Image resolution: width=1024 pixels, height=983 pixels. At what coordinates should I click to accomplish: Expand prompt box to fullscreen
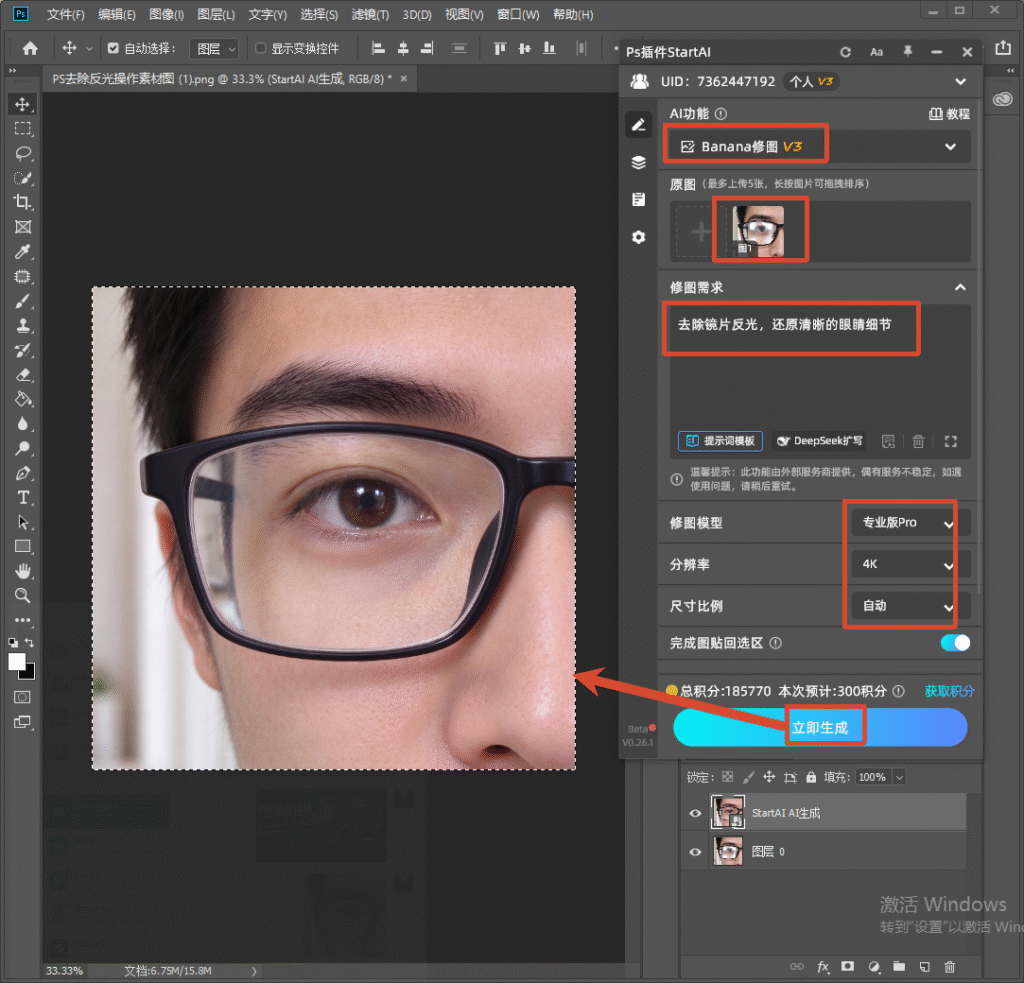coord(951,442)
